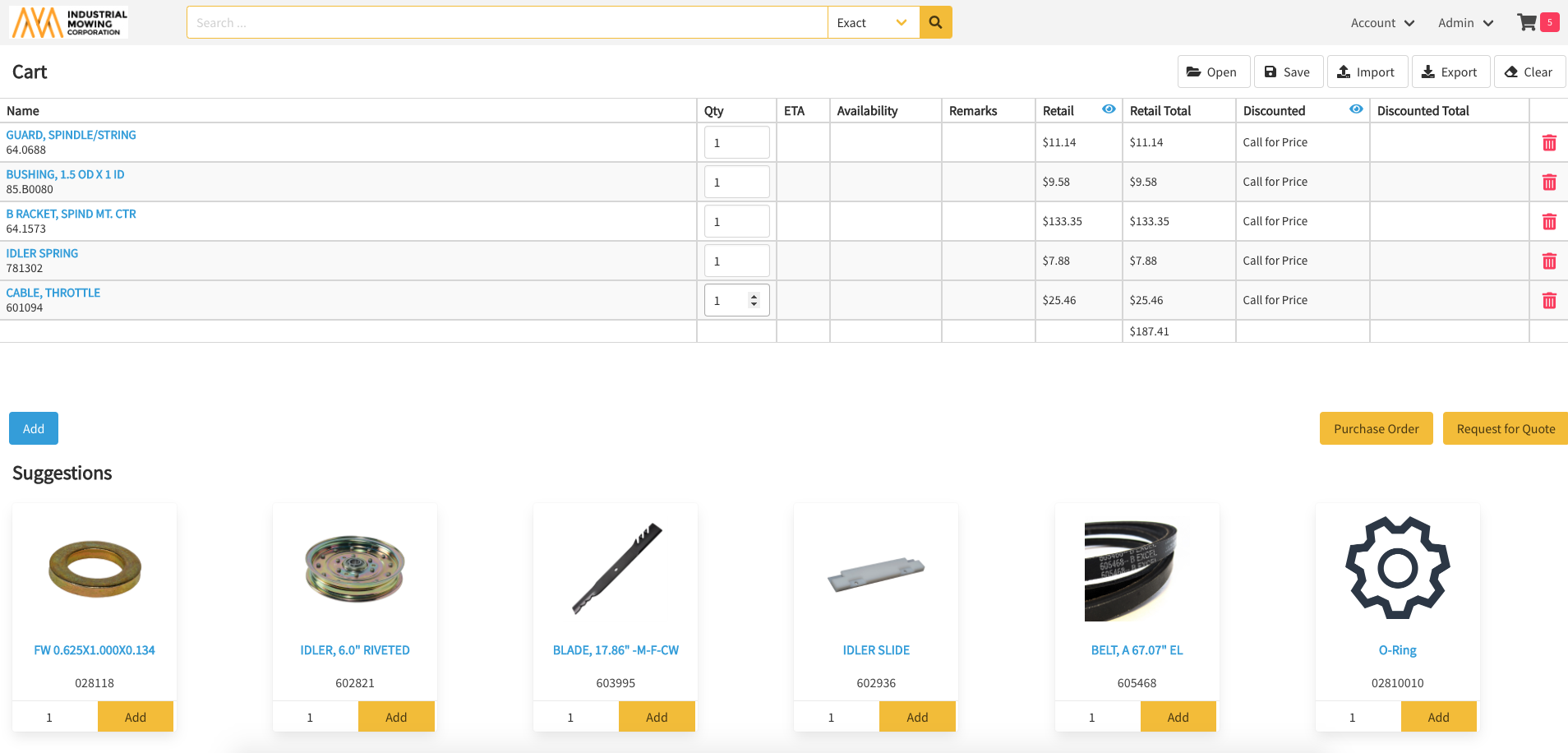Open the Account dropdown menu
The image size is (1568, 753).
(x=1382, y=23)
